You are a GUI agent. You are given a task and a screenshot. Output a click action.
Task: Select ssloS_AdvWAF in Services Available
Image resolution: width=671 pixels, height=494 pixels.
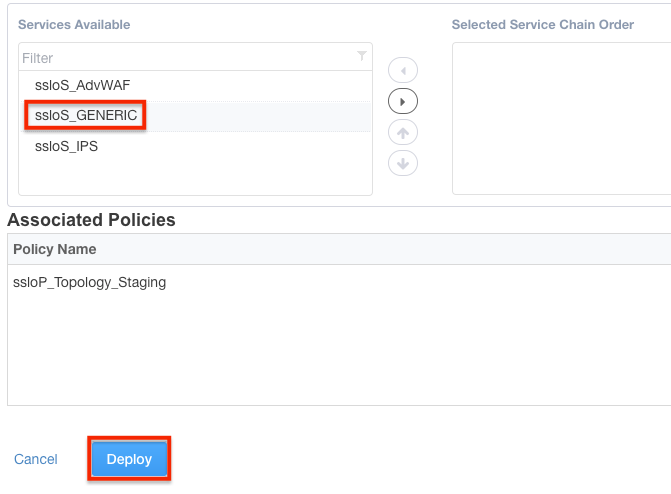[x=82, y=85]
